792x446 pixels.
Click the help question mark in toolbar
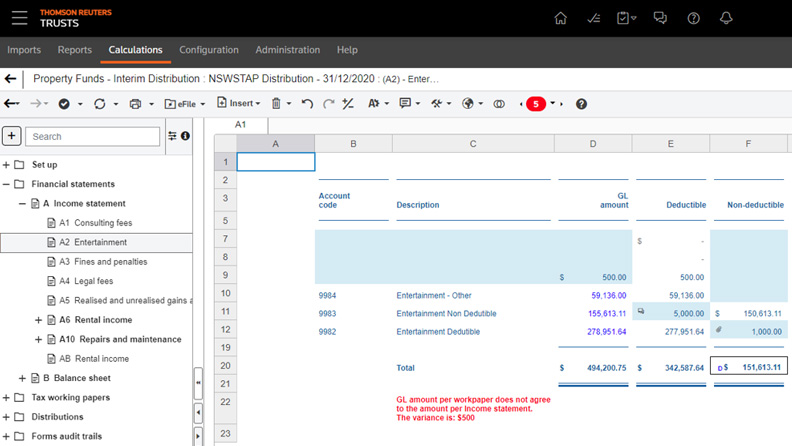(x=581, y=103)
